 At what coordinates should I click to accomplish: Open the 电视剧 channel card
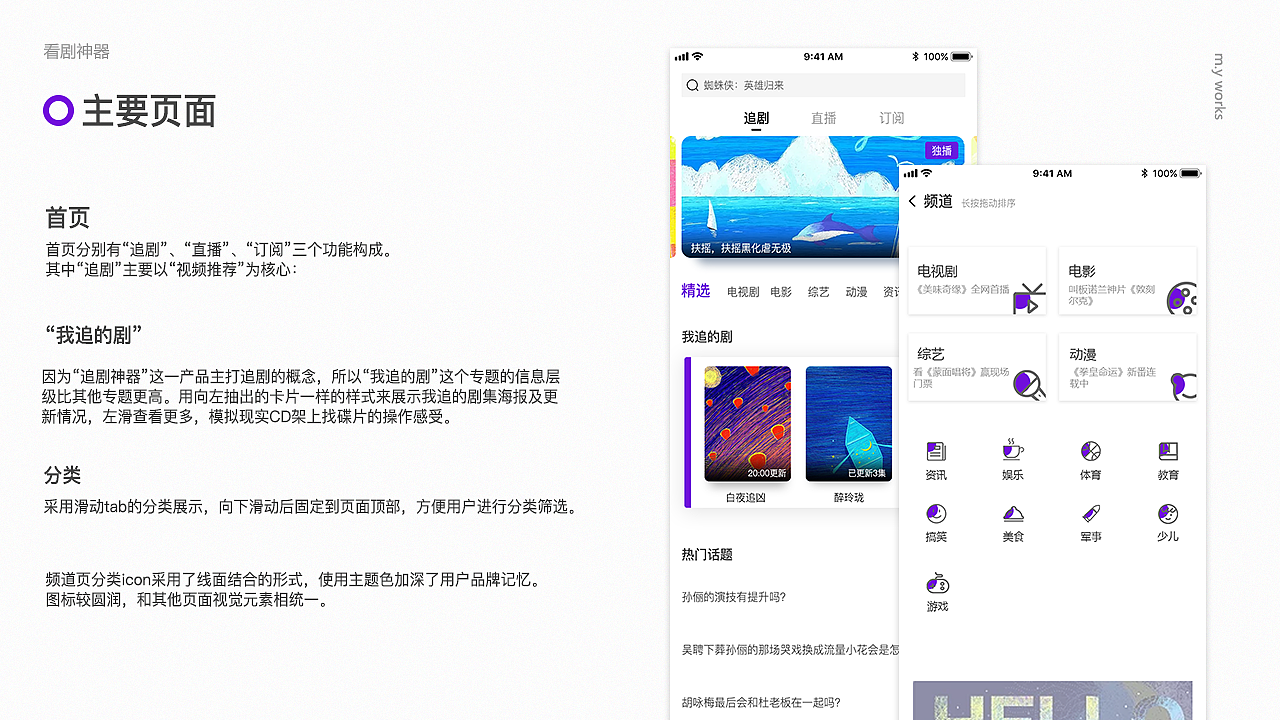click(x=977, y=281)
